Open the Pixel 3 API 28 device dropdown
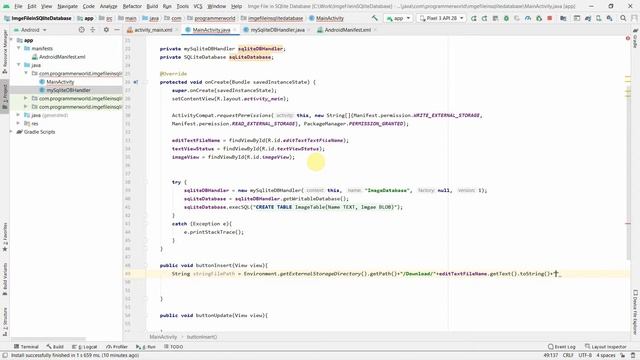Image resolution: width=640 pixels, height=360 pixels. [442, 18]
